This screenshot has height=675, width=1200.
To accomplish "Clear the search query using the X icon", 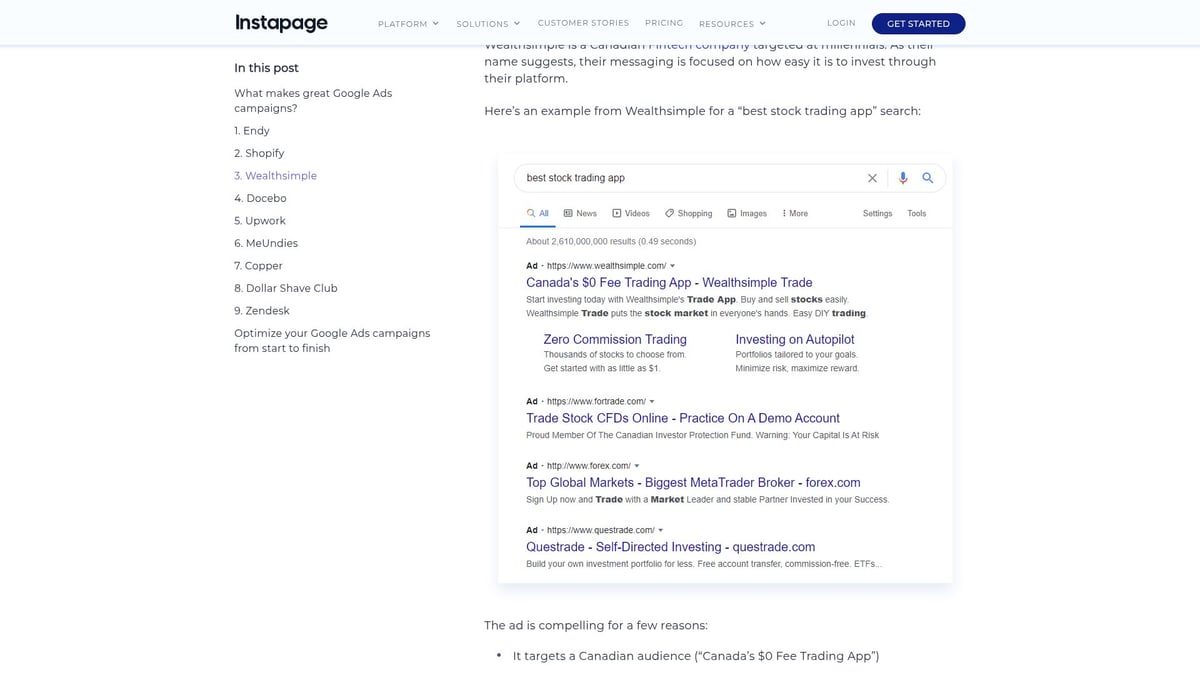I will [872, 177].
